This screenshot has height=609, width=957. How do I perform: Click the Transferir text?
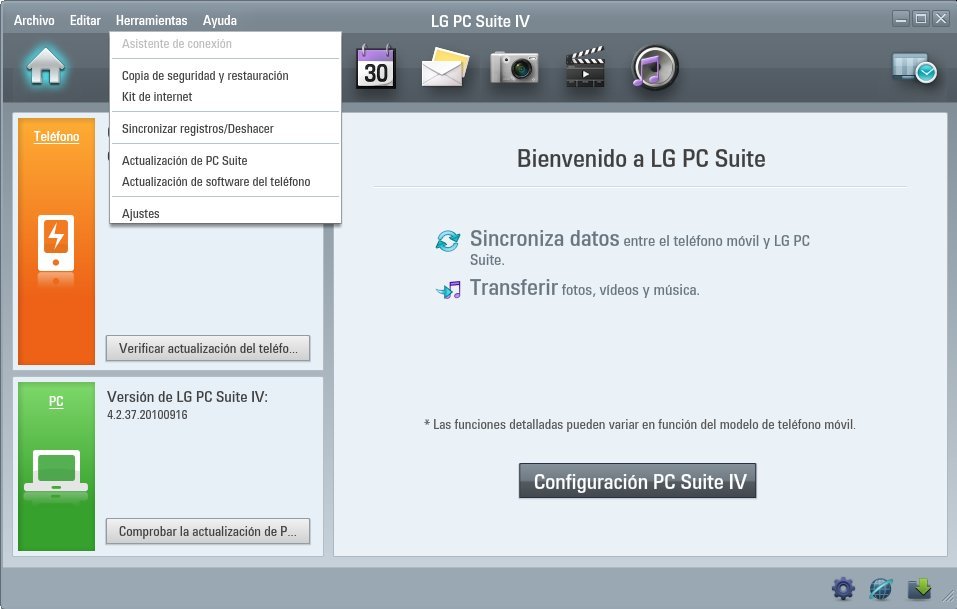(x=514, y=287)
